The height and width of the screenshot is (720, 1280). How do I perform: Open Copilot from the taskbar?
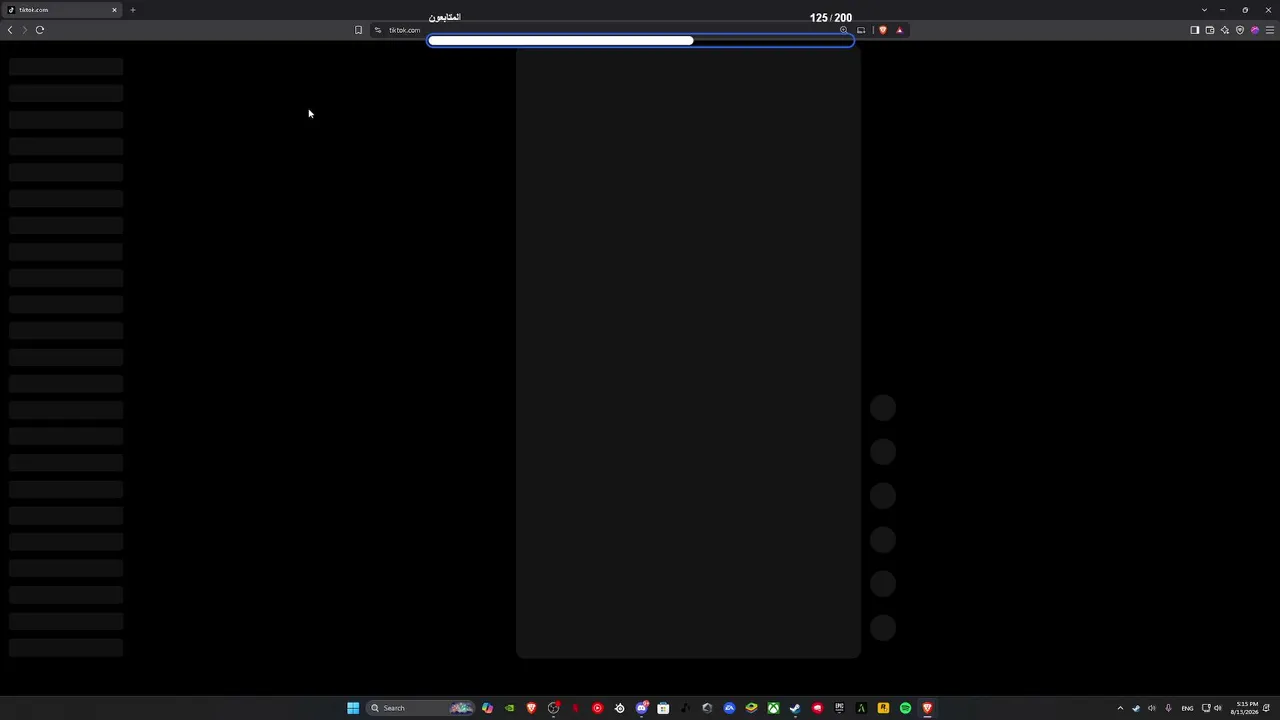(487, 708)
